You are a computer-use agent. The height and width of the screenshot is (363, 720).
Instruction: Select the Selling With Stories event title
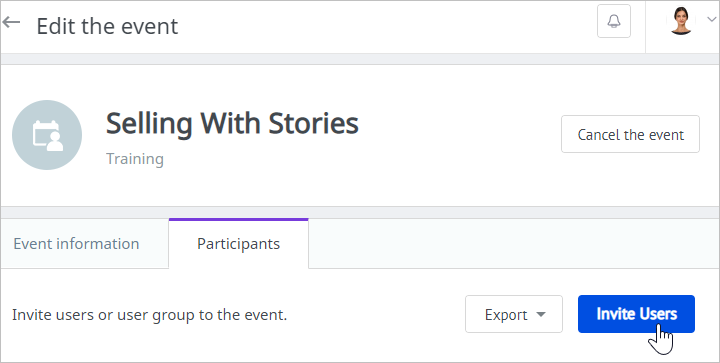[x=232, y=124]
